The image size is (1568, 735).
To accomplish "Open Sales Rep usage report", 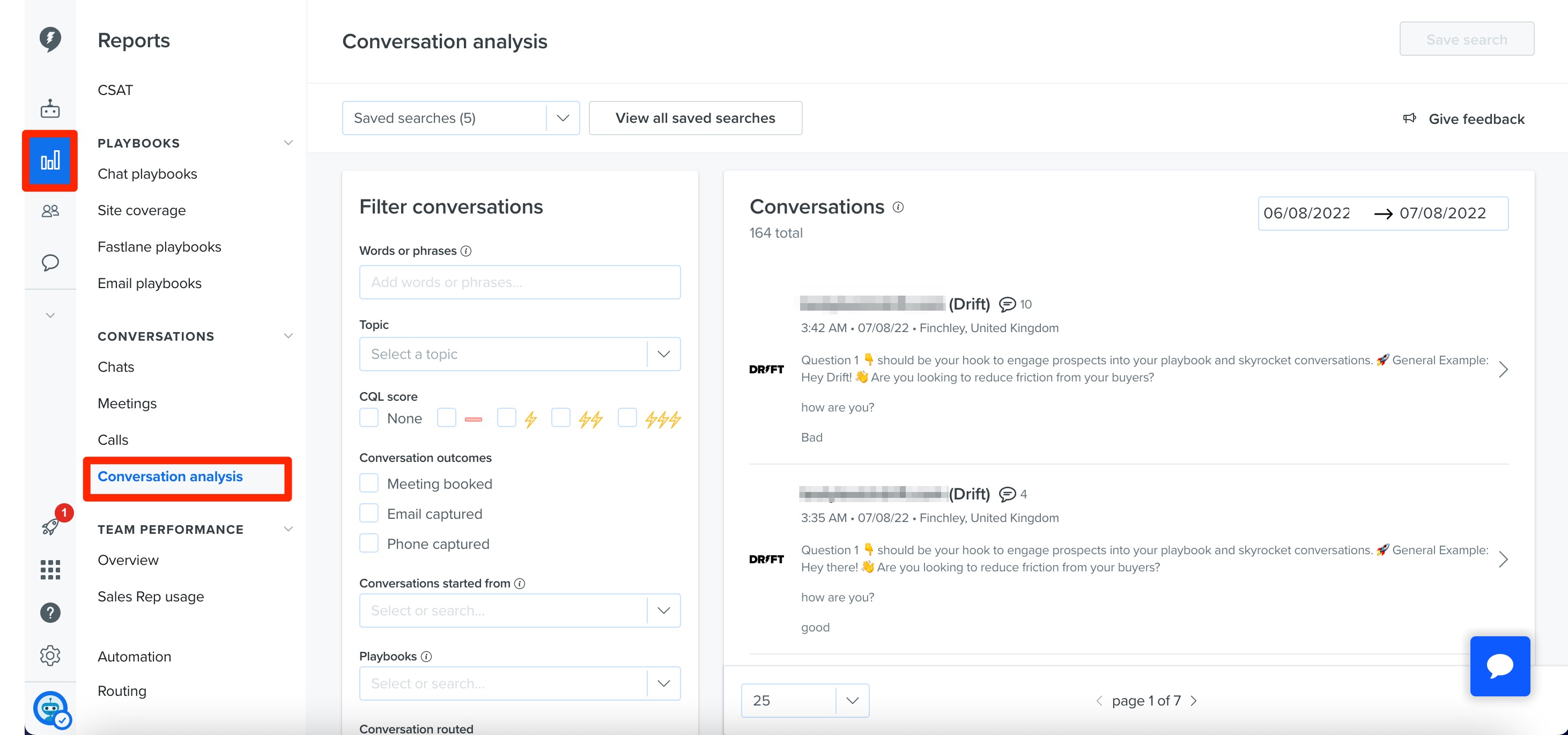I will click(151, 597).
